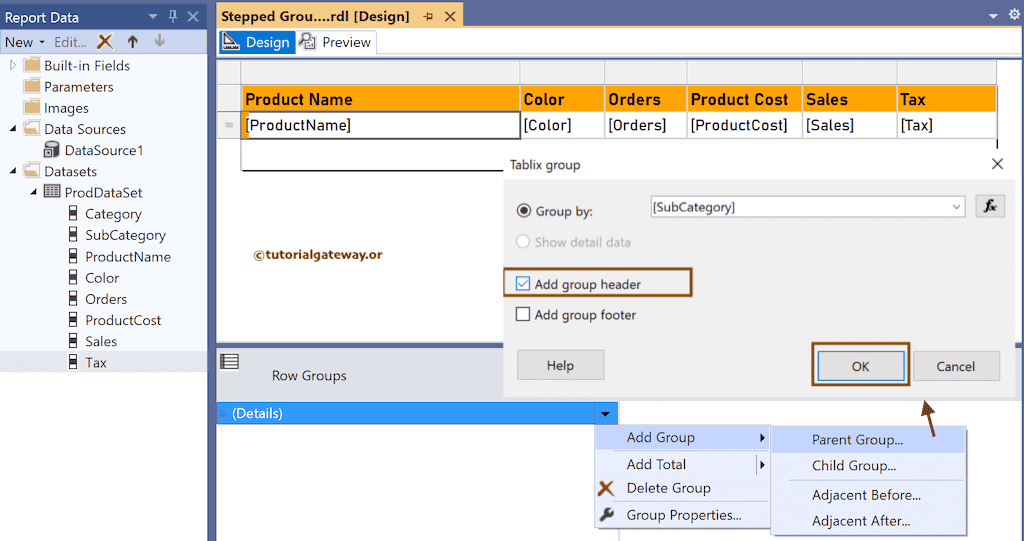This screenshot has width=1024, height=541.
Task: Click the fx expression button
Action: (990, 206)
